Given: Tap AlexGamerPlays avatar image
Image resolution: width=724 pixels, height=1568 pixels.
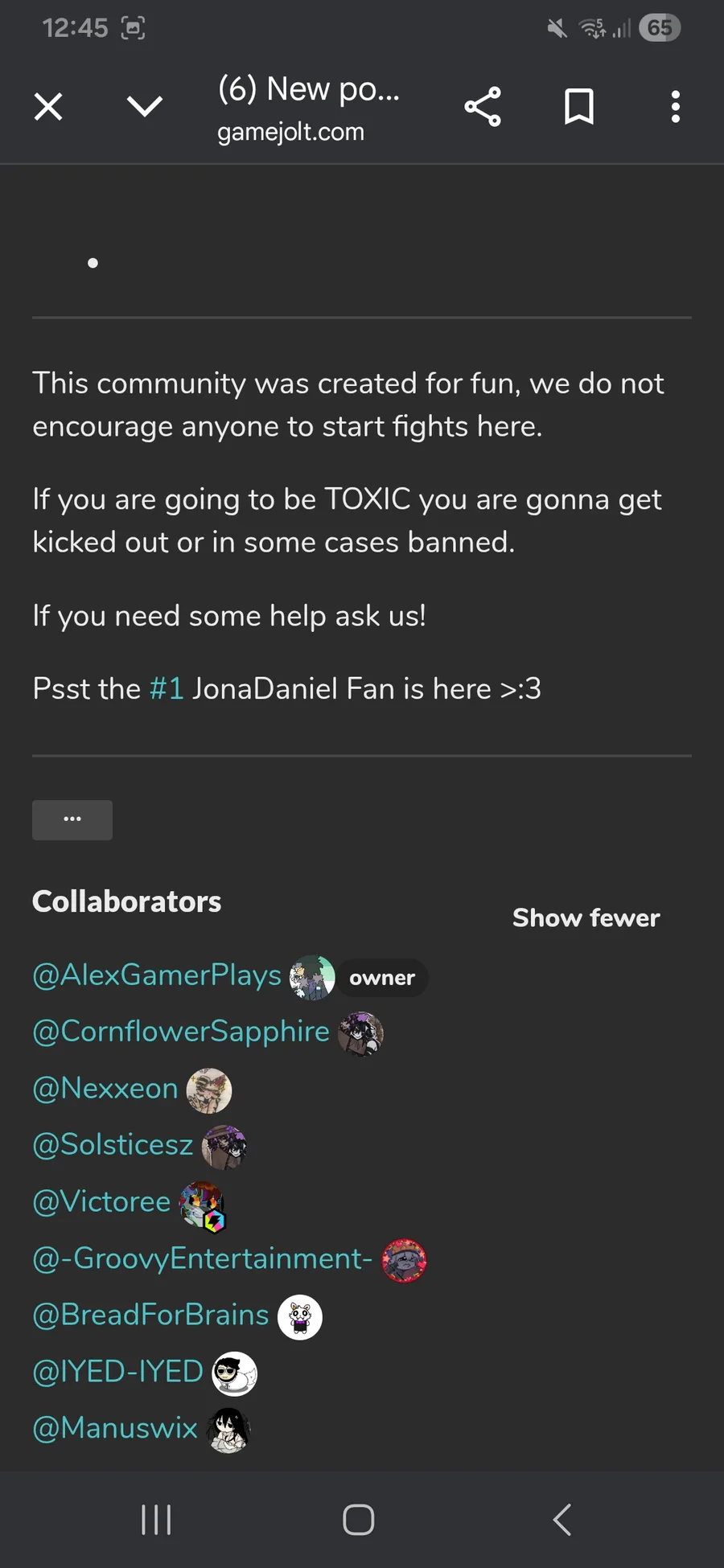Looking at the screenshot, I should point(312,978).
